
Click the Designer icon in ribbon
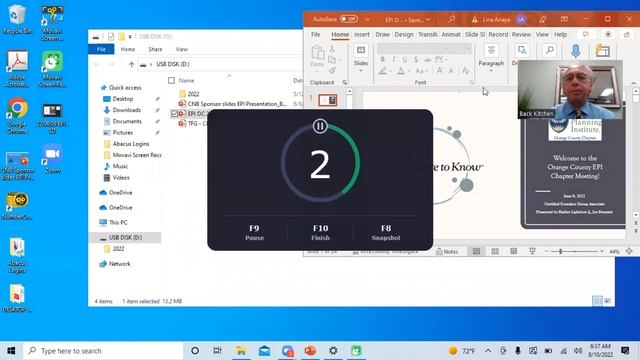602,51
